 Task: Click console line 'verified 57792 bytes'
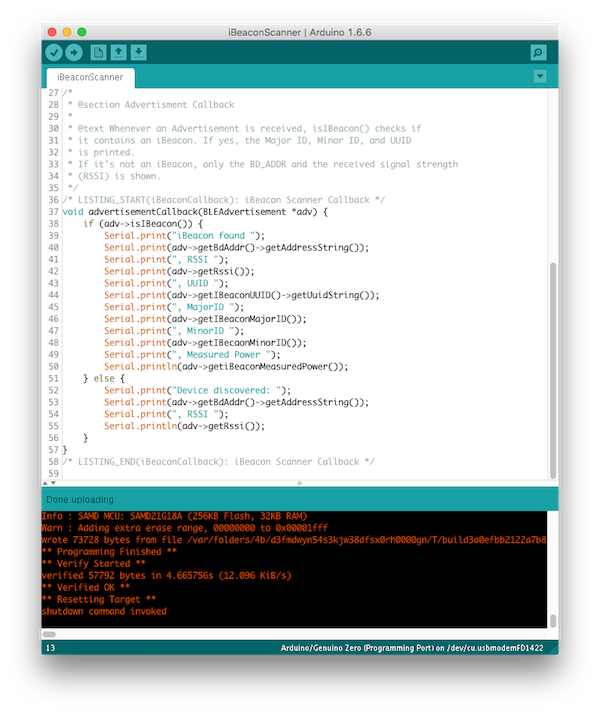point(166,575)
